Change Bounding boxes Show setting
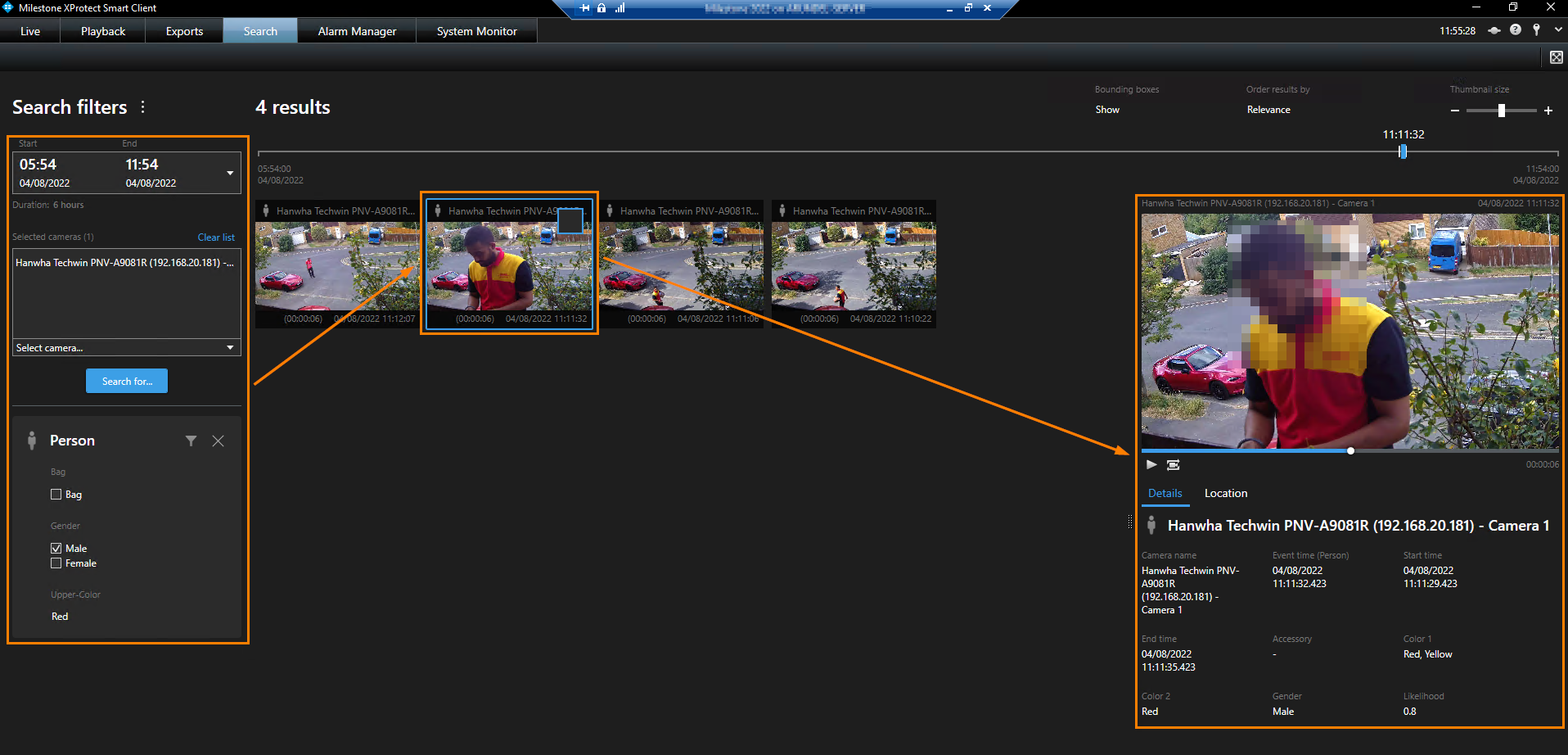This screenshot has width=1568, height=755. point(1107,110)
